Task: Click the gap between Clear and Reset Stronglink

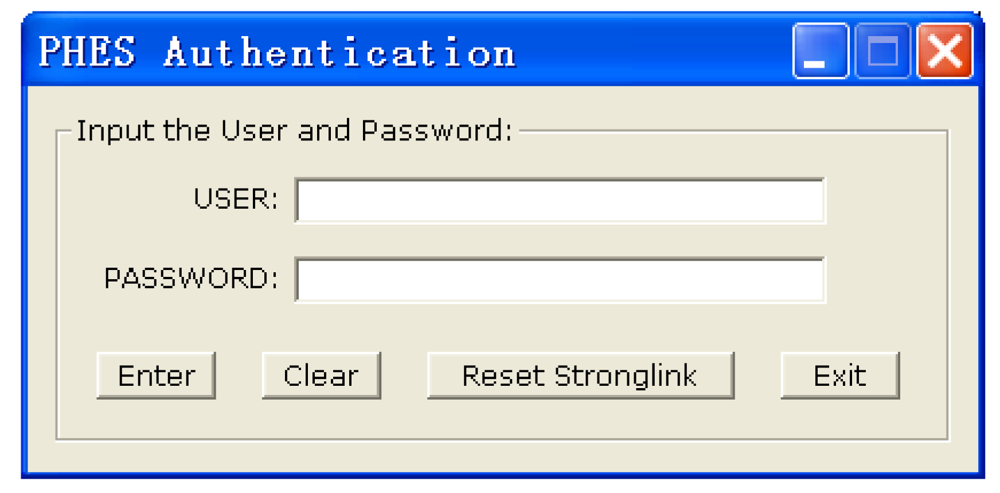Action: point(404,376)
